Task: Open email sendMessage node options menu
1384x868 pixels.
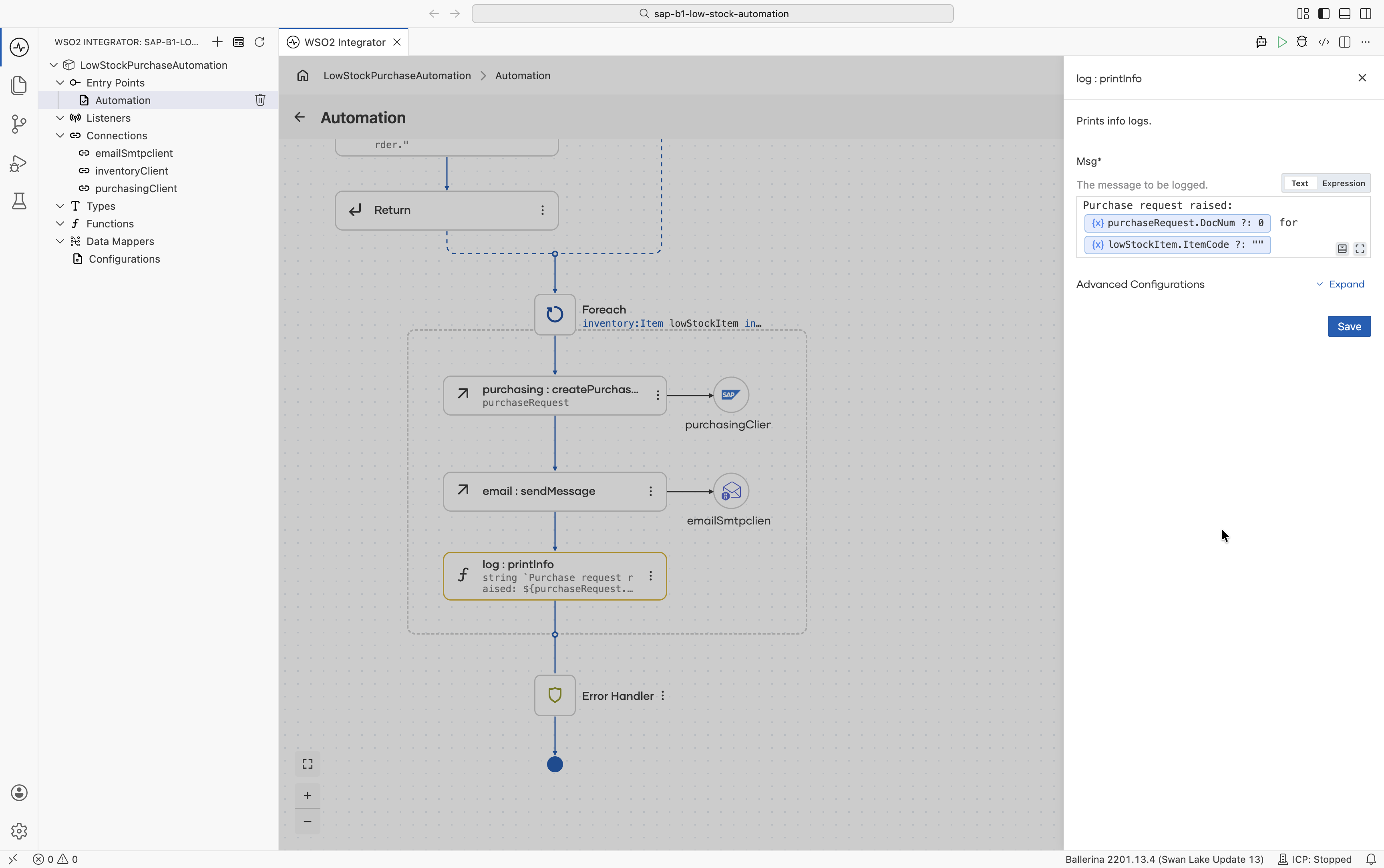Action: (650, 491)
